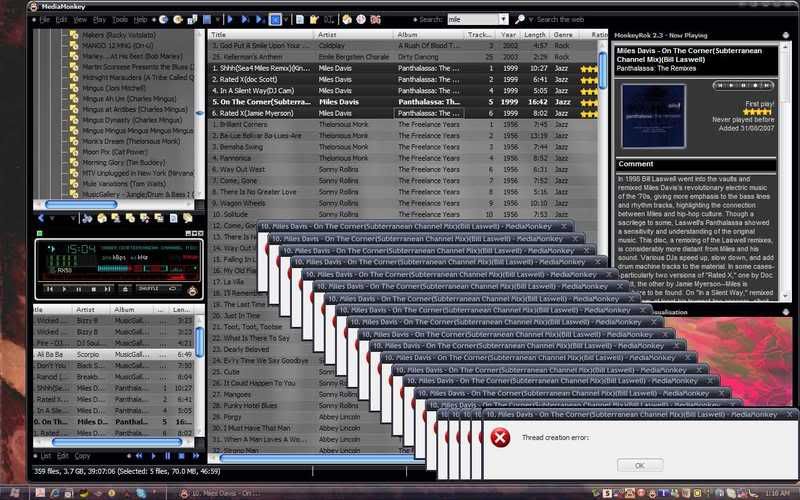The image size is (800, 500).
Task: Click the blue back arrow above the player
Action: point(41,218)
